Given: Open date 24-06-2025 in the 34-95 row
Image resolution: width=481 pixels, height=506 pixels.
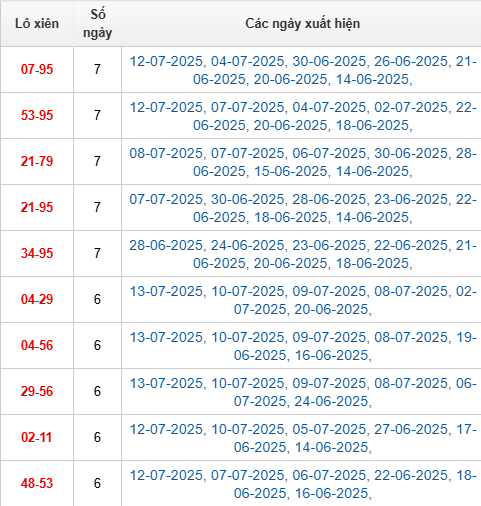Looking at the screenshot, I should (x=247, y=245).
